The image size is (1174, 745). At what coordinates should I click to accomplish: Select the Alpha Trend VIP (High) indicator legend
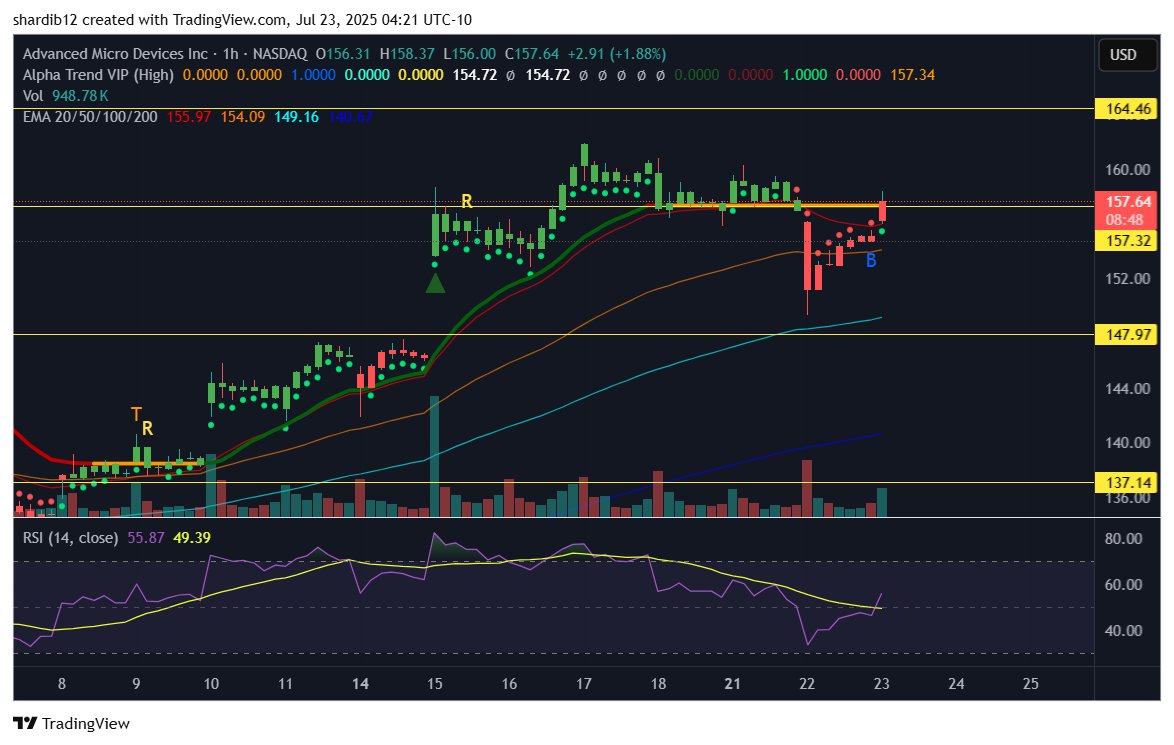click(98, 75)
